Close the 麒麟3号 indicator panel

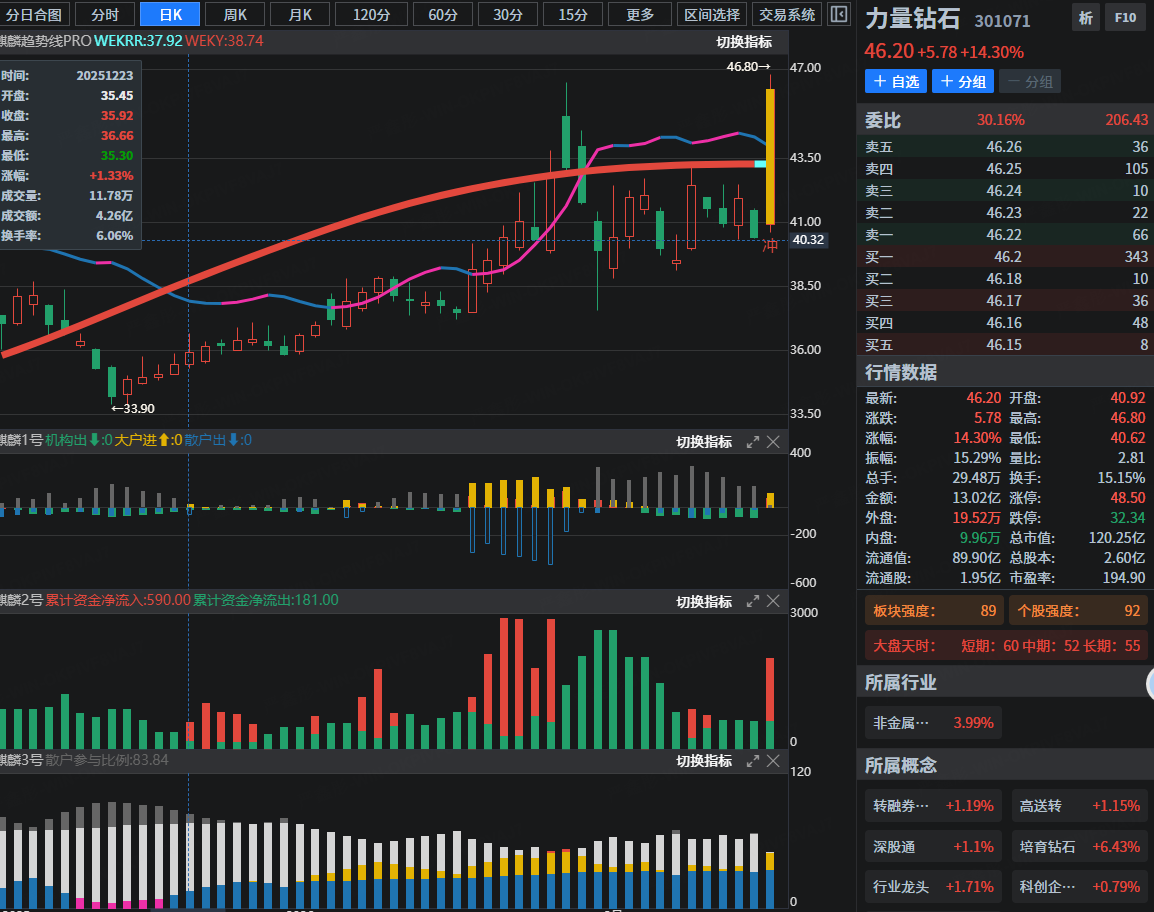coord(773,761)
